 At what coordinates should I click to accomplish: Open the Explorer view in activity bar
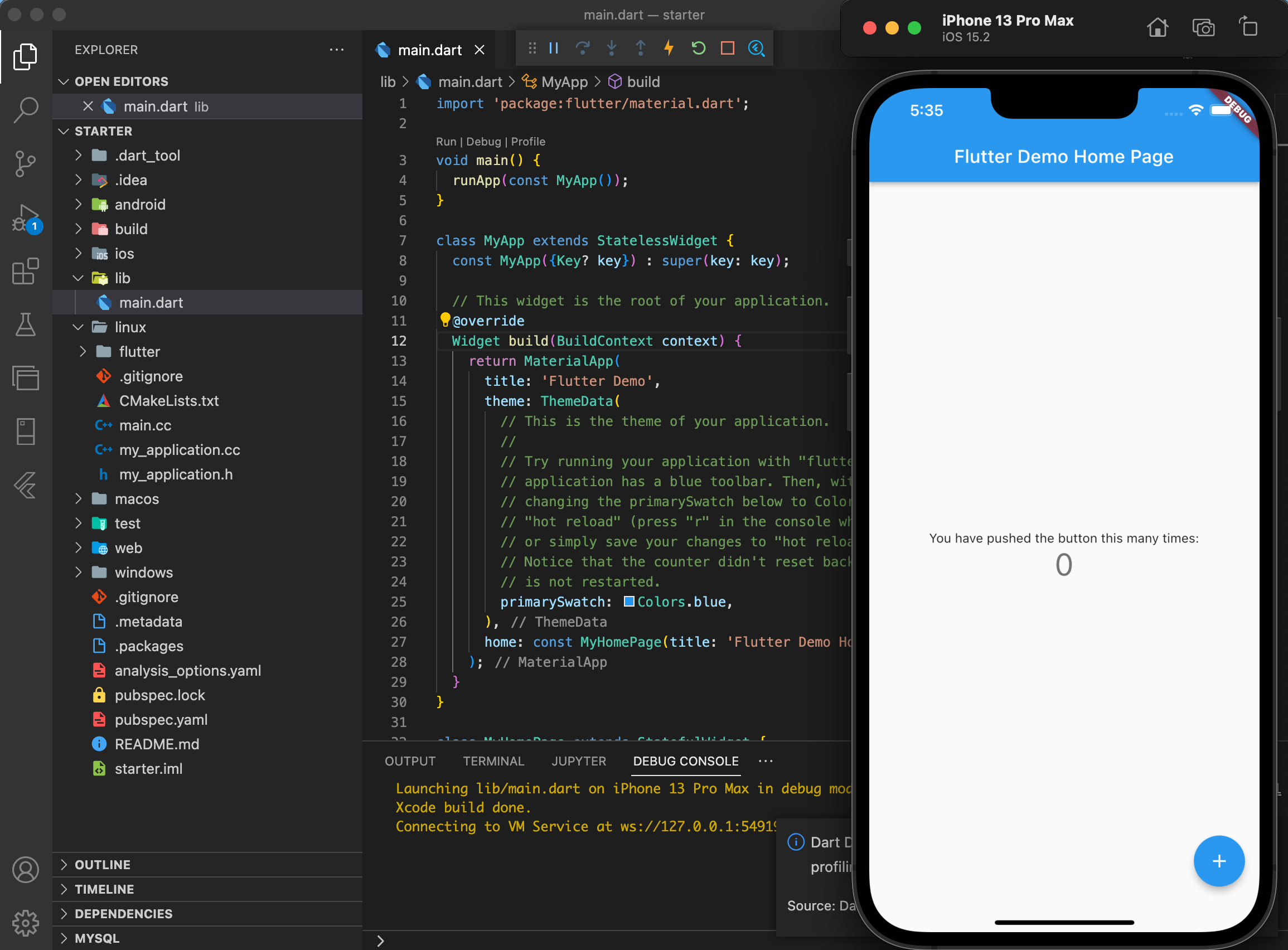pos(25,56)
